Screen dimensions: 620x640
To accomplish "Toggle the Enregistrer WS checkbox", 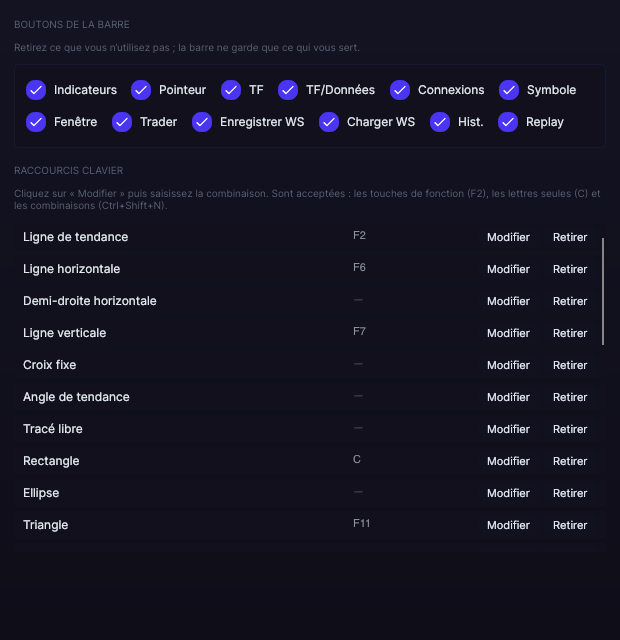I will pos(202,122).
